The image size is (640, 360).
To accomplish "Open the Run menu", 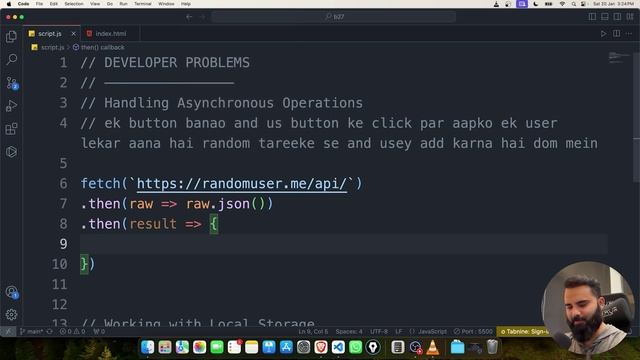I will [x=123, y=4].
